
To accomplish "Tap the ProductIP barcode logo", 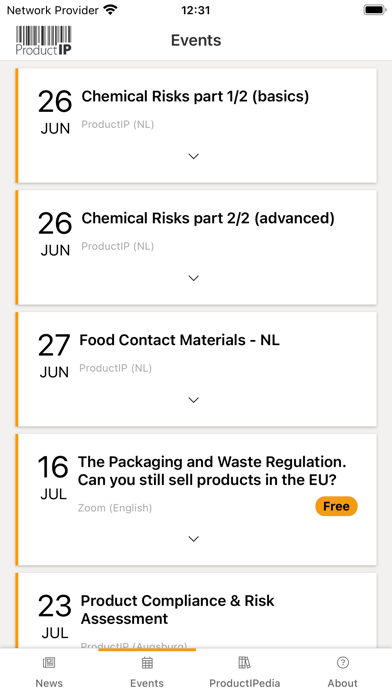I will pos(44,40).
